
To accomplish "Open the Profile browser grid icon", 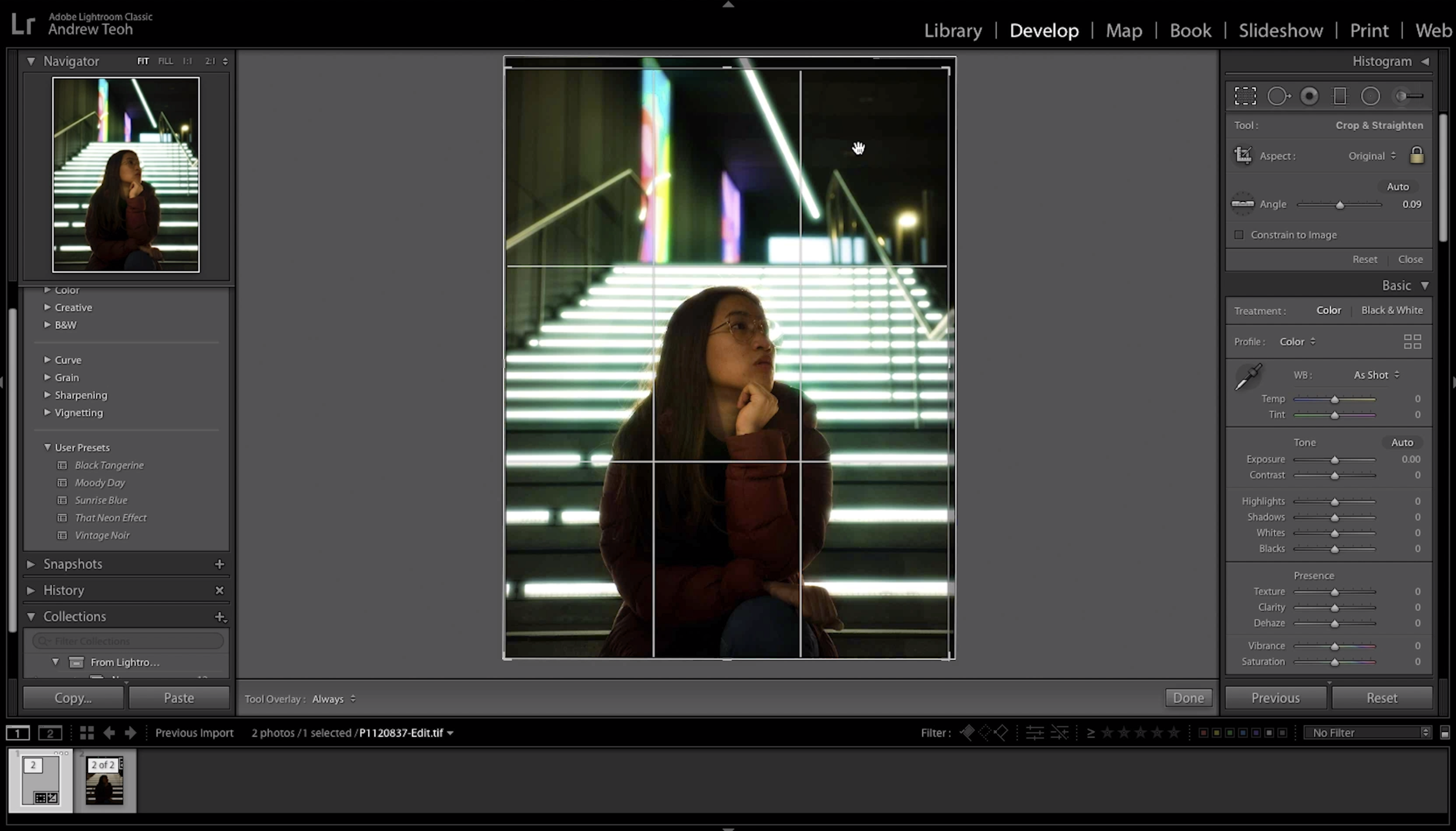I will [x=1412, y=341].
